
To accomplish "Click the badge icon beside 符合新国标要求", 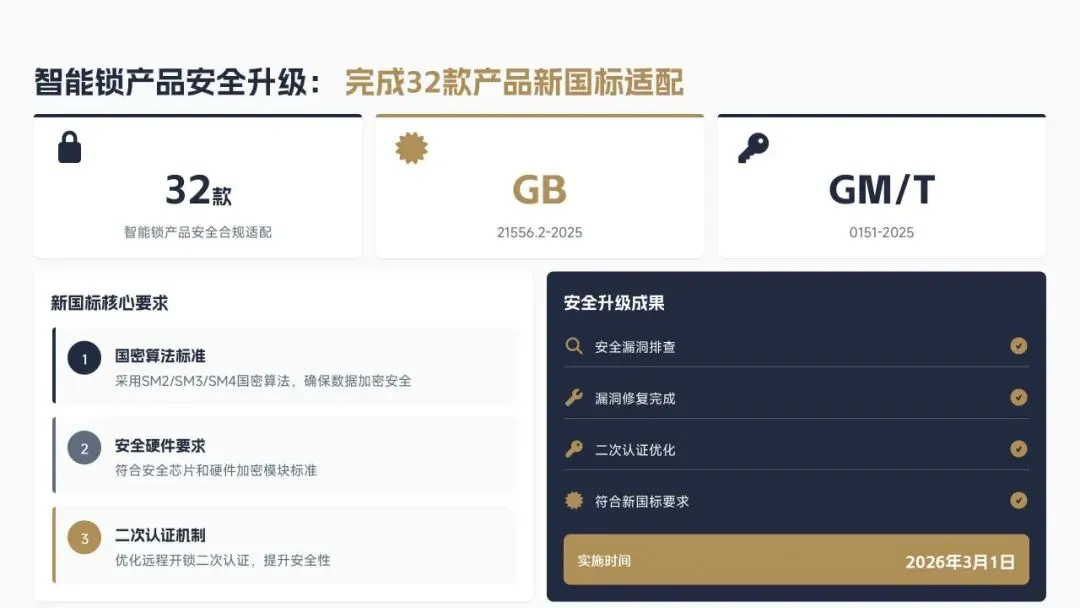I will 574,501.
